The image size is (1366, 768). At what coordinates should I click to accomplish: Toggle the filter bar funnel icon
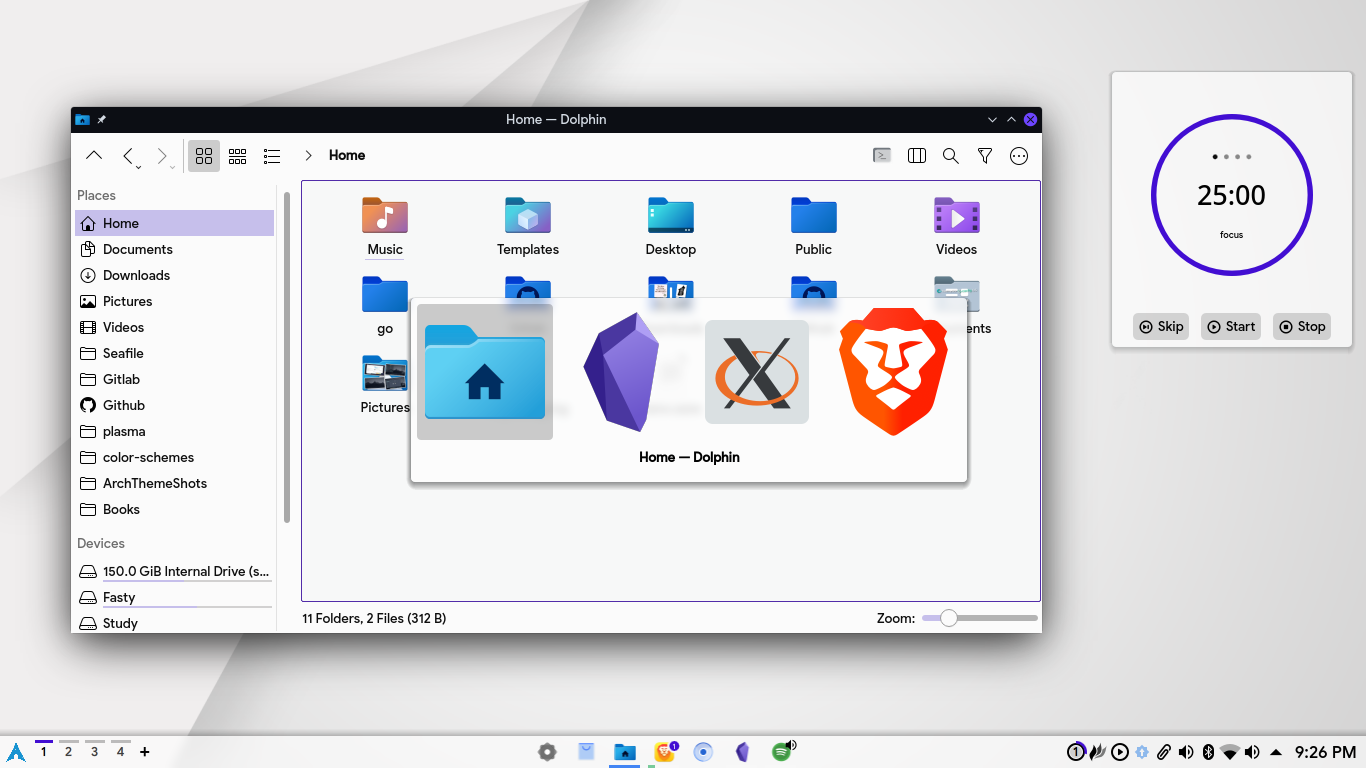coord(985,155)
